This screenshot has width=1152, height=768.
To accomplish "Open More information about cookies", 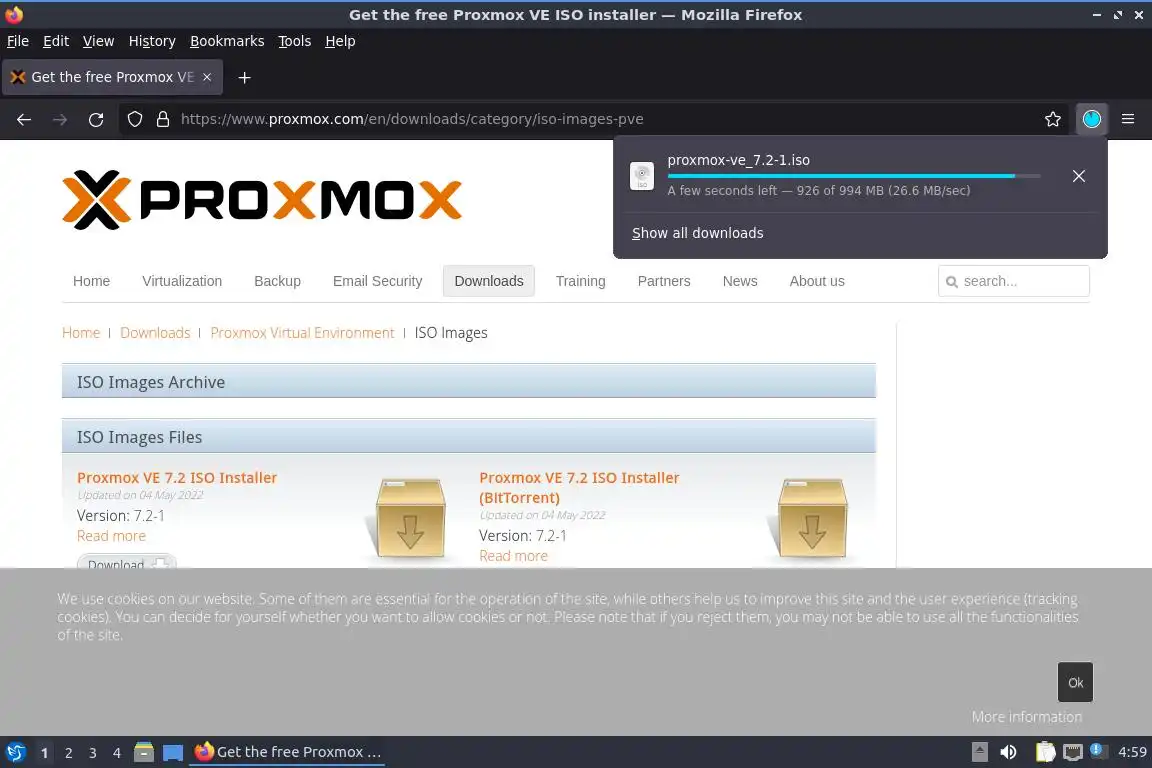I will [1026, 717].
